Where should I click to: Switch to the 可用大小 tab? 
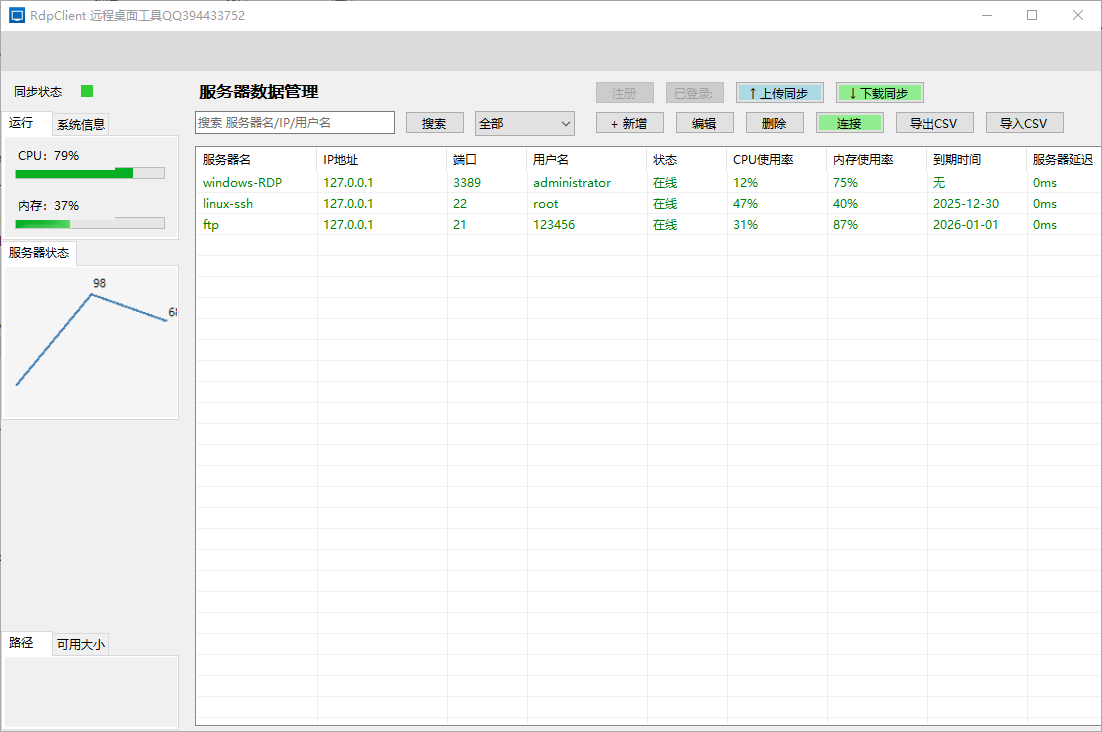point(80,644)
